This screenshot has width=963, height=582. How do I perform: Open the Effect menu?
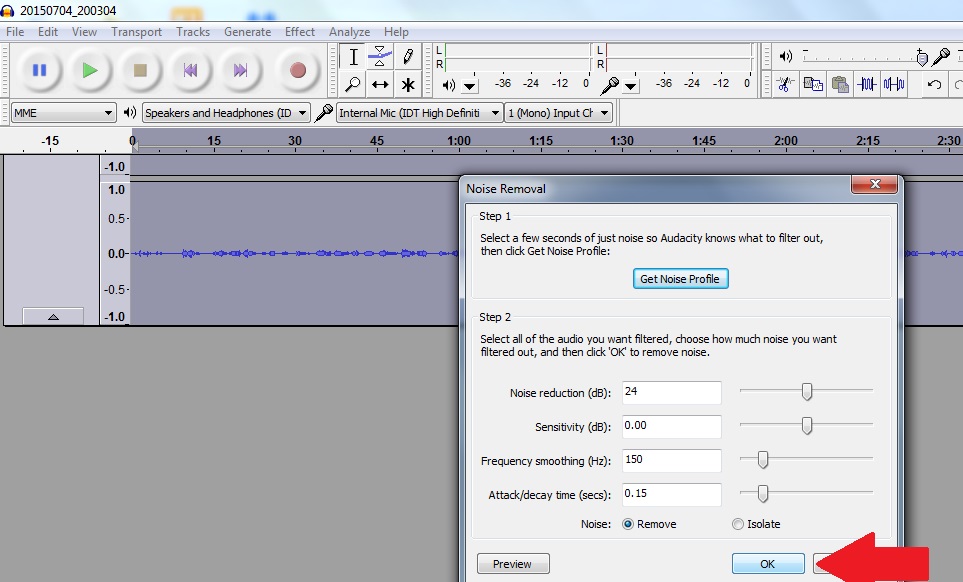(x=300, y=32)
